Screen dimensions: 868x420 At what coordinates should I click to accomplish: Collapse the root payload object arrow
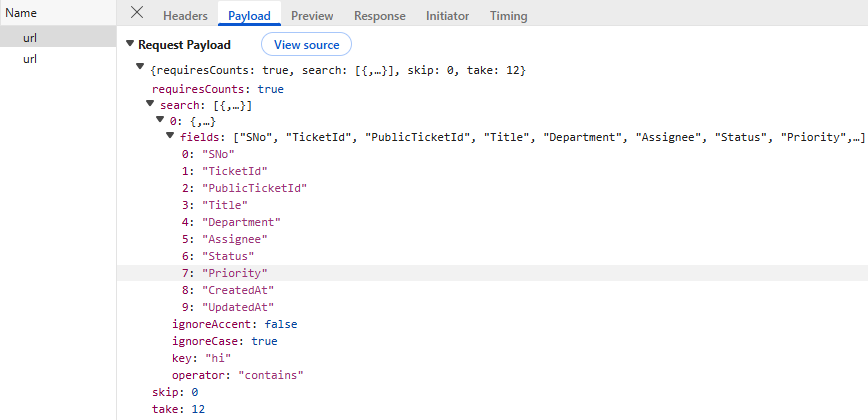tap(140, 67)
